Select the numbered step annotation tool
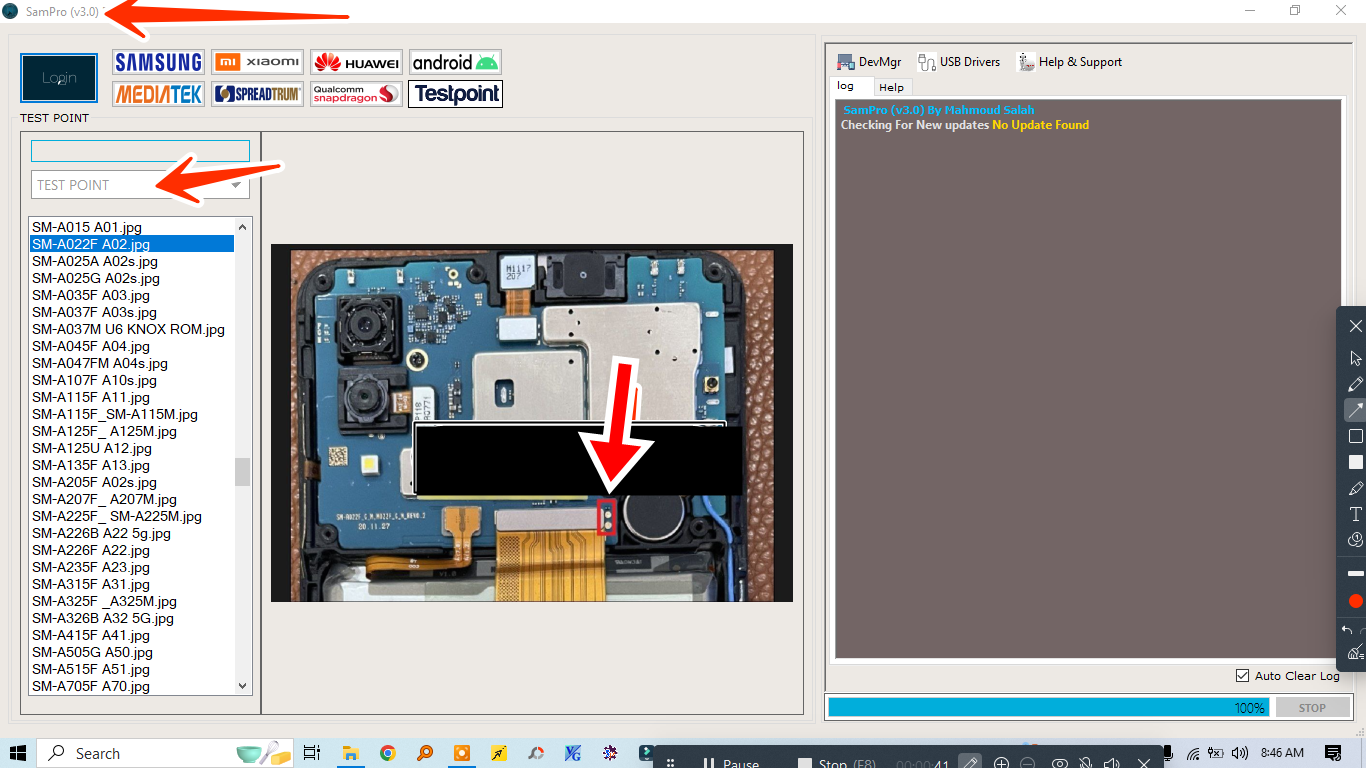Image resolution: width=1366 pixels, height=768 pixels. pos(1355,540)
